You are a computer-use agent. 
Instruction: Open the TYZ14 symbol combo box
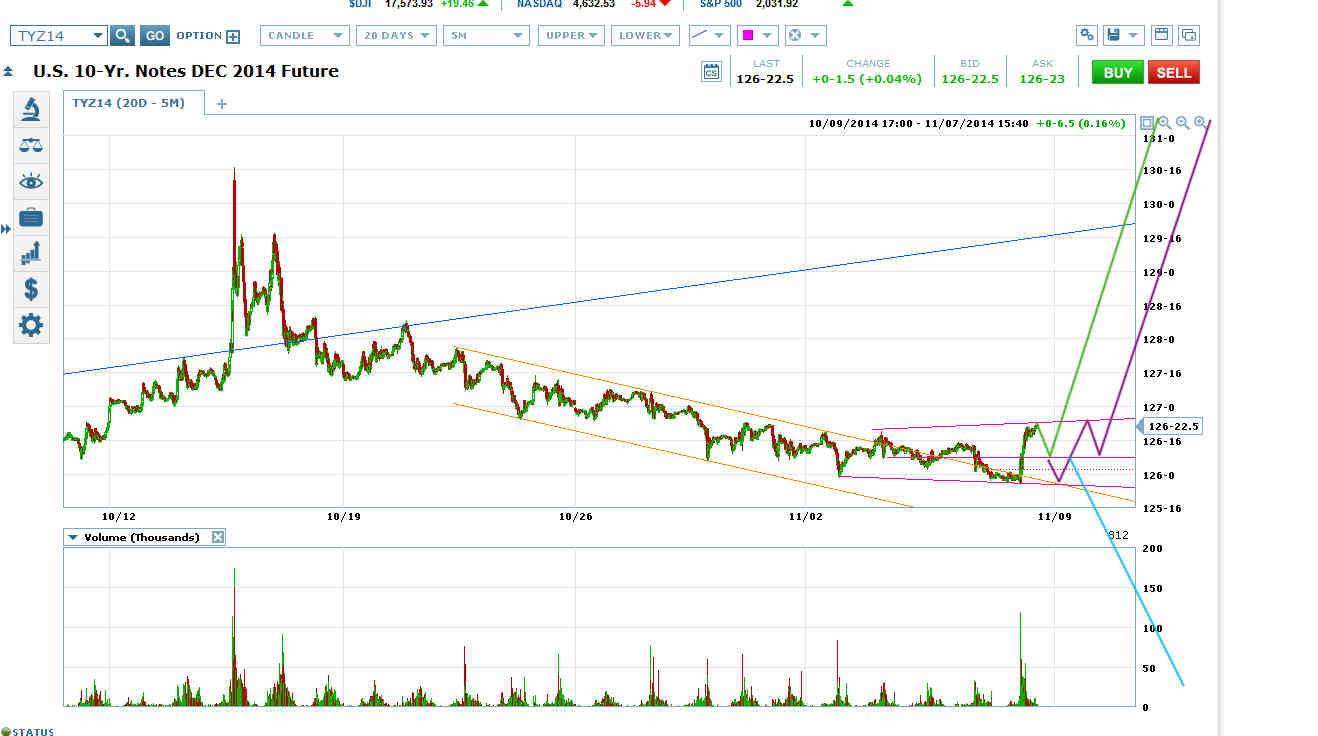tap(58, 35)
